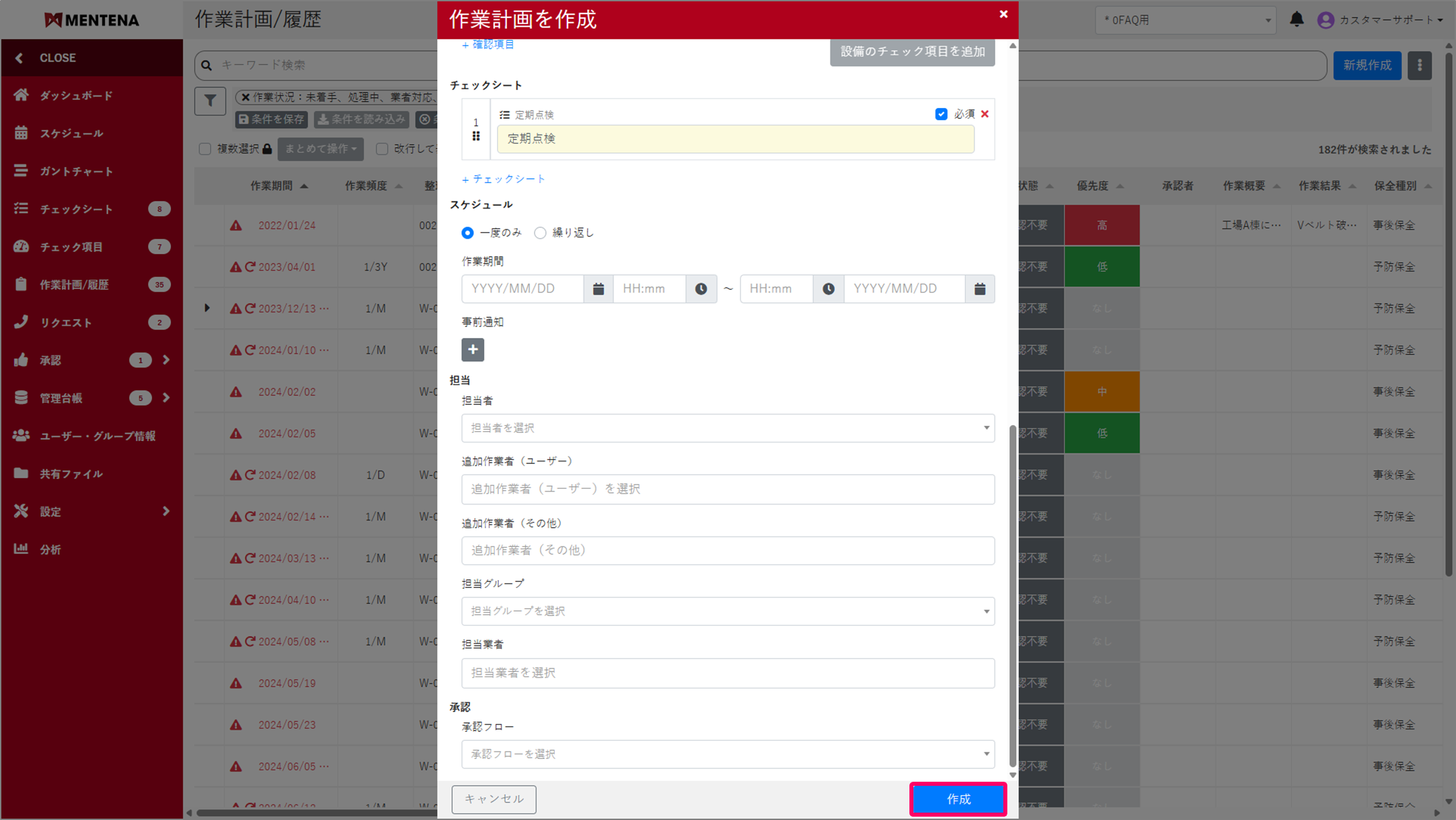Open the end date calendar picker
The width and height of the screenshot is (1456, 820).
coord(979,289)
